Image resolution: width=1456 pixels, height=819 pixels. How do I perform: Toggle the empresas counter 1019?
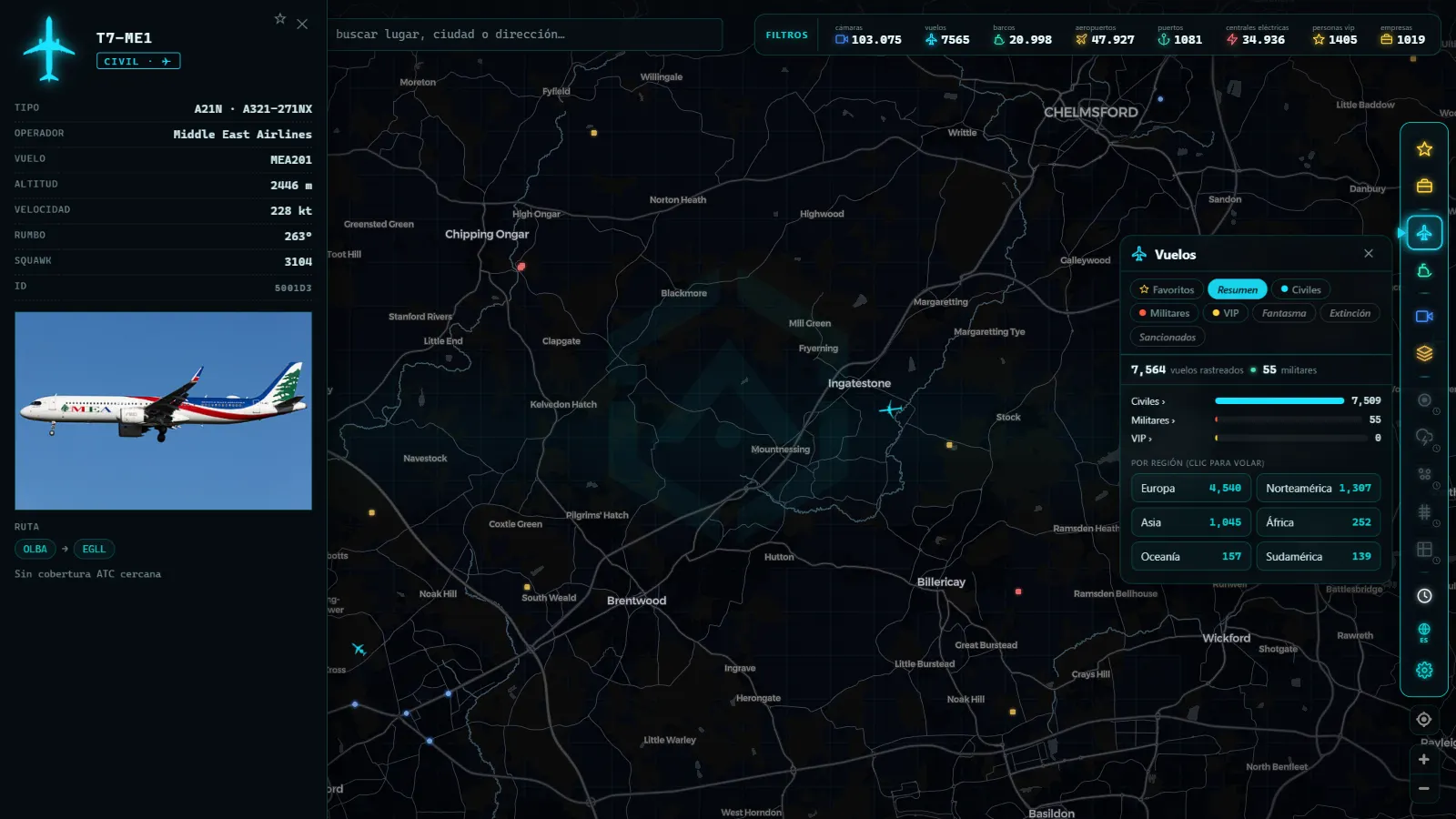[1402, 35]
